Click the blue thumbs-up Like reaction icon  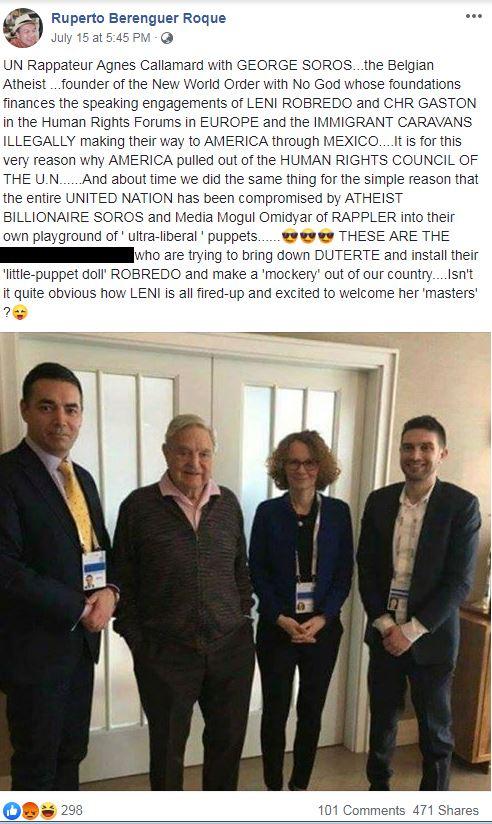[12, 810]
